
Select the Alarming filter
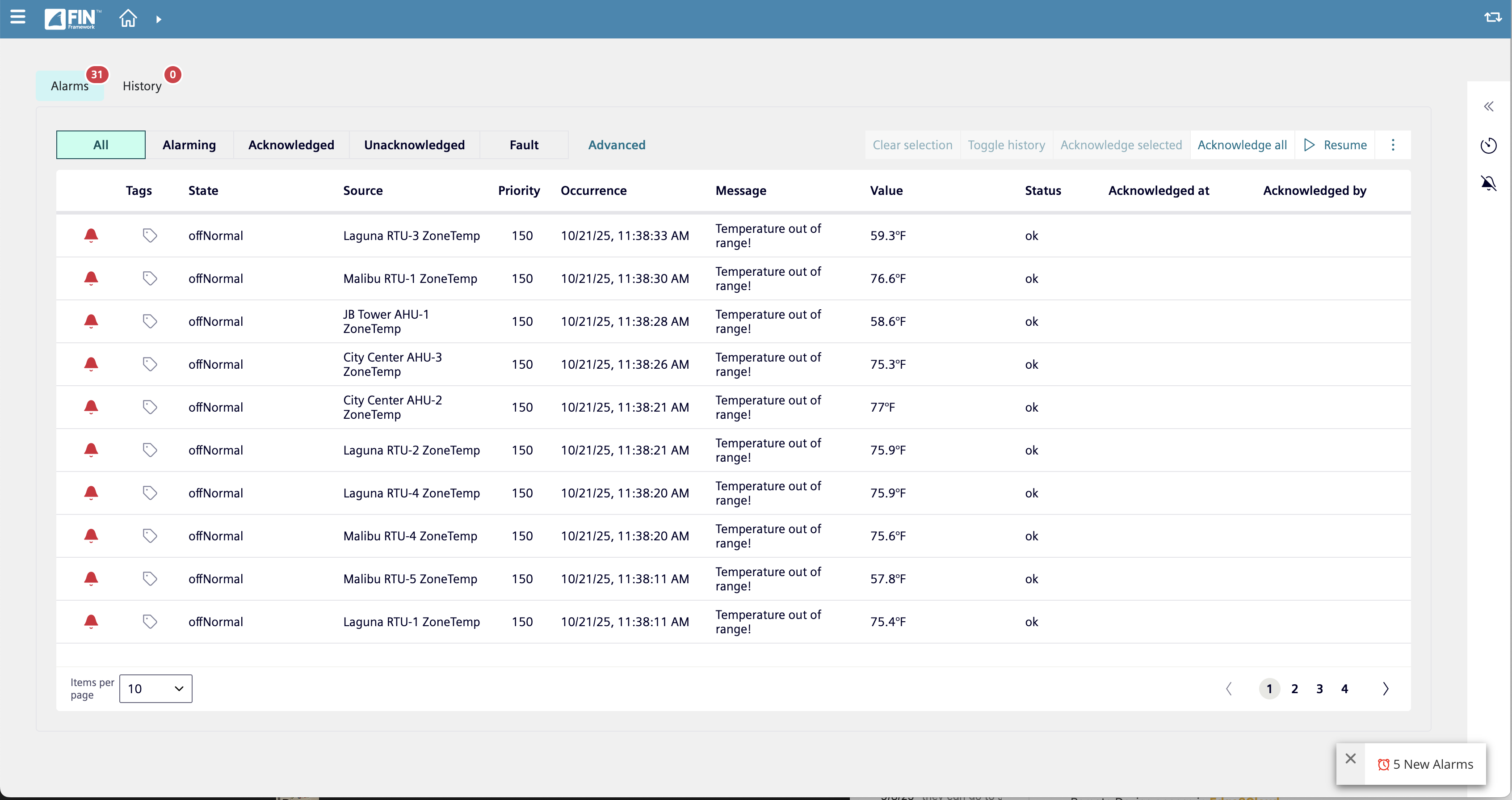point(189,145)
